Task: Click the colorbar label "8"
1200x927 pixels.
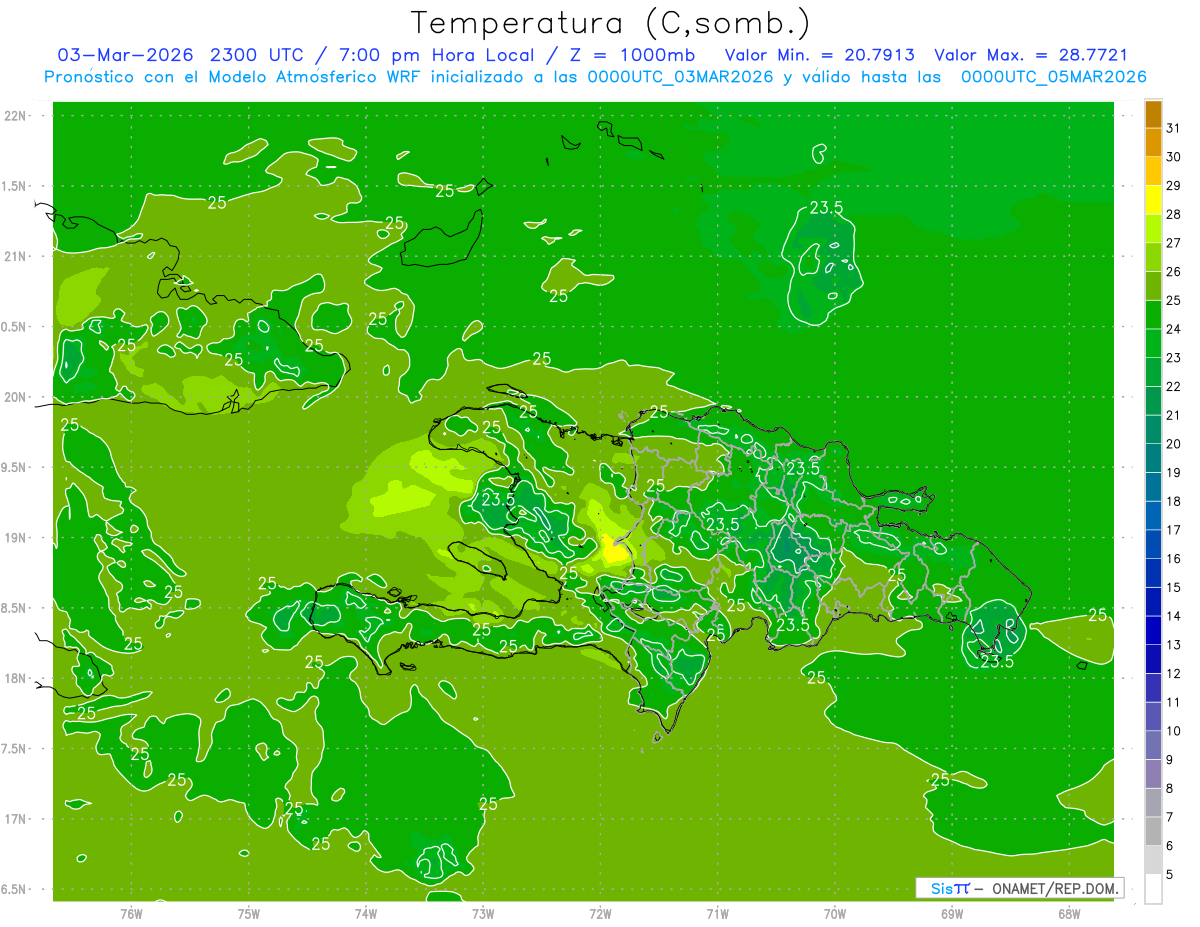Action: tap(1170, 789)
